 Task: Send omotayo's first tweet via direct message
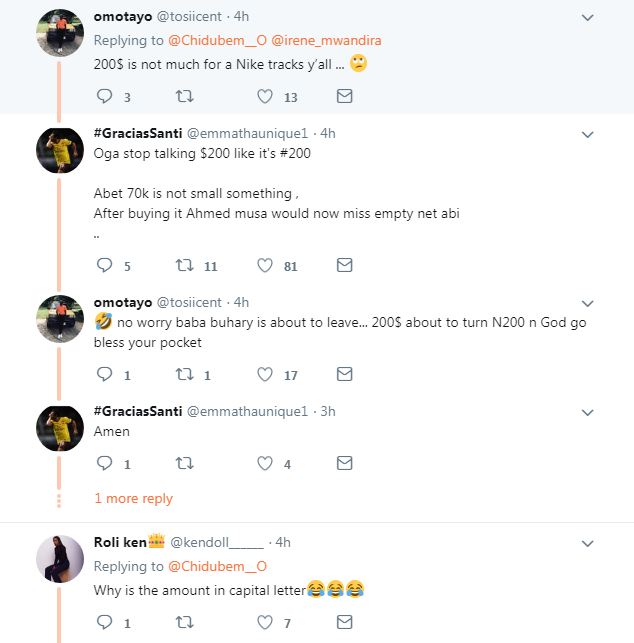344,97
